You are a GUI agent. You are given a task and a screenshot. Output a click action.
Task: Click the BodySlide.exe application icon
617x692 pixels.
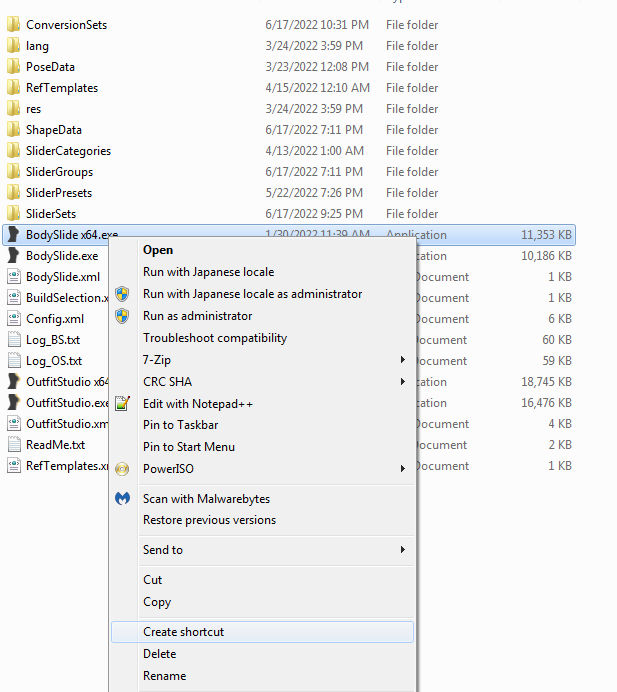tap(14, 256)
